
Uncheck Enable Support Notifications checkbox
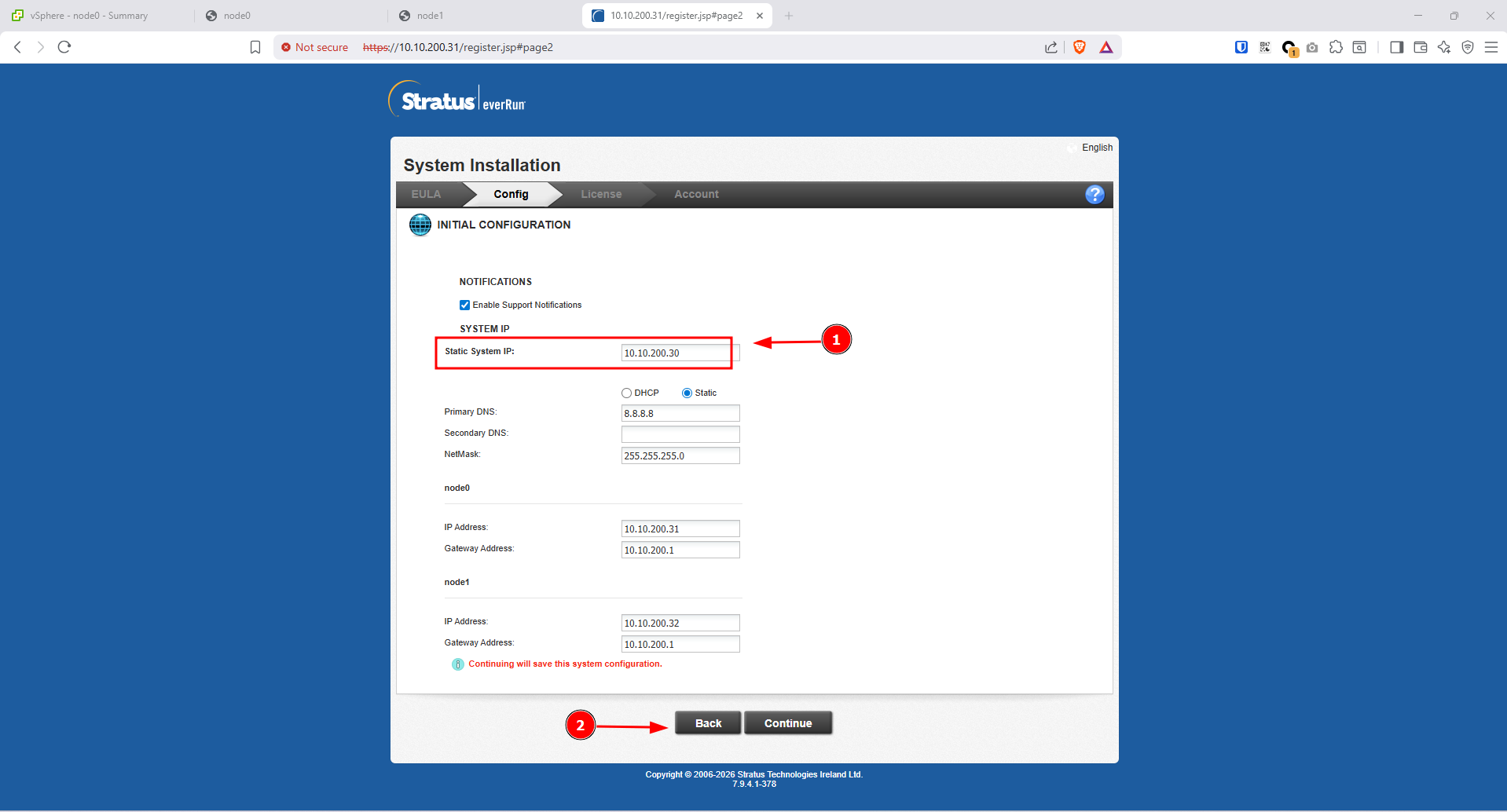pos(464,305)
